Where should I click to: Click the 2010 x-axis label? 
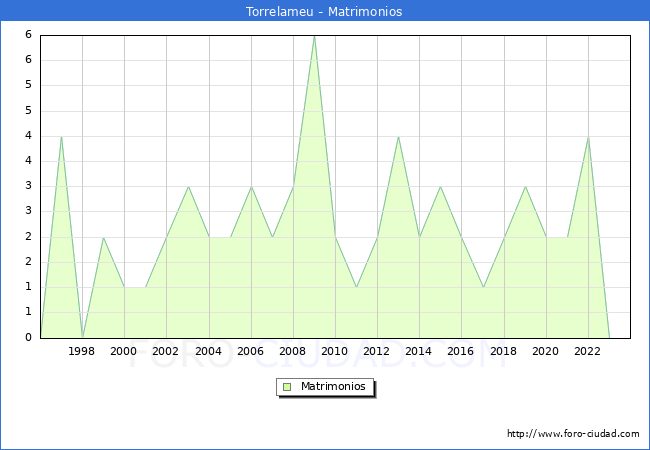[x=335, y=351]
